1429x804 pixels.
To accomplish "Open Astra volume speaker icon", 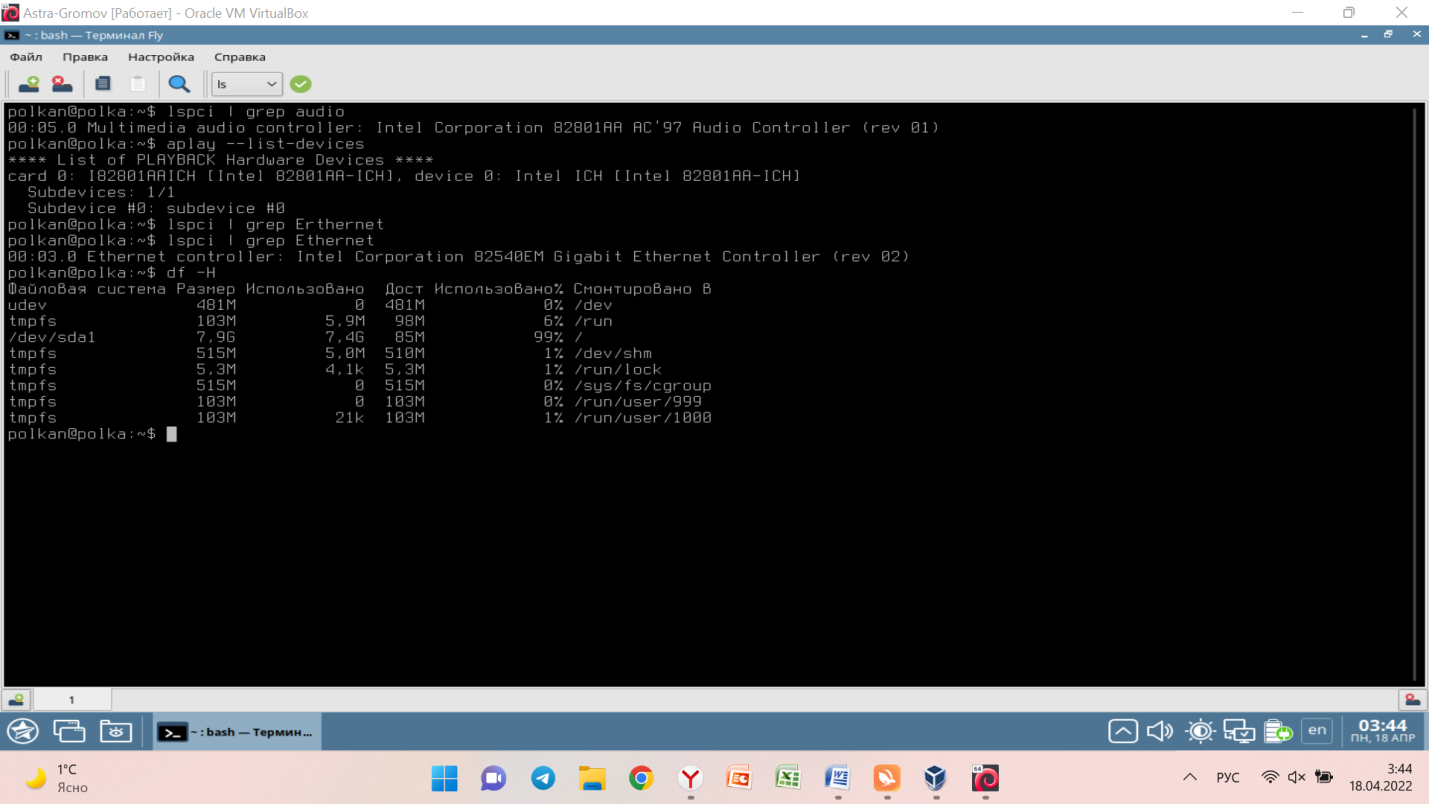I will (x=1160, y=732).
